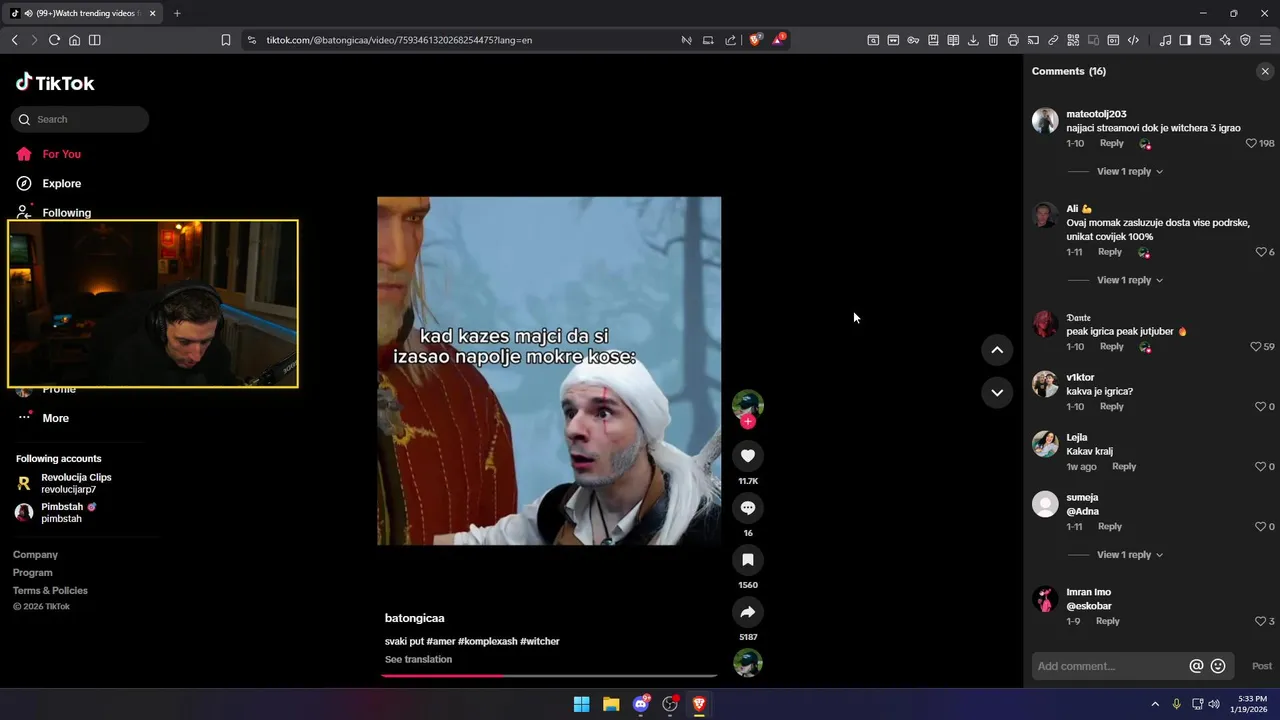
Task: Like Dante's comment with 59 likes
Action: (x=1256, y=346)
